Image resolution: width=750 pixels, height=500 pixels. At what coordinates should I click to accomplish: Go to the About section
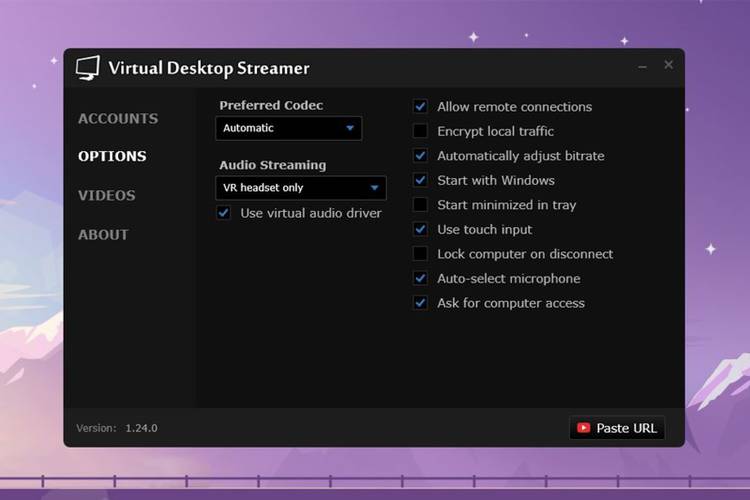tap(103, 234)
